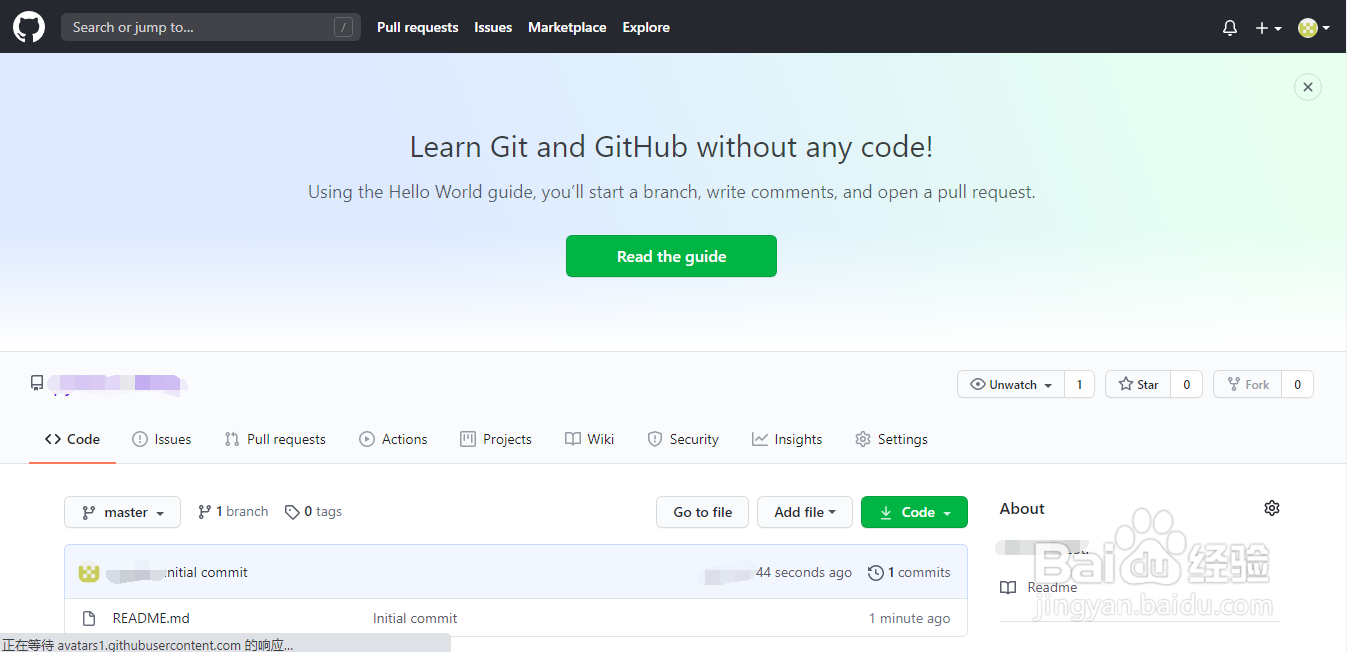
Task: Open the user avatar menu
Action: tap(1314, 28)
